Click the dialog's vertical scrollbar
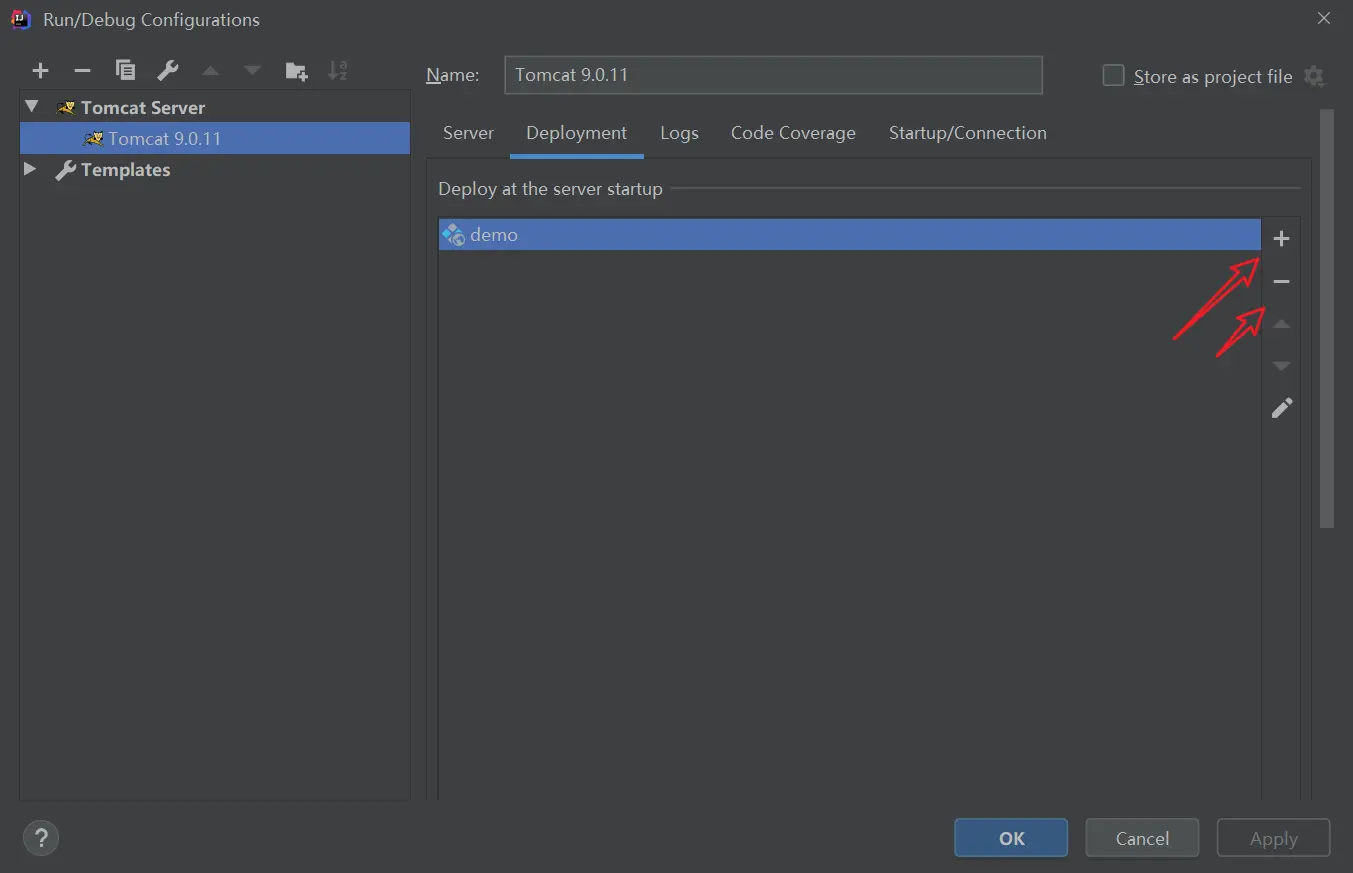 1327,318
